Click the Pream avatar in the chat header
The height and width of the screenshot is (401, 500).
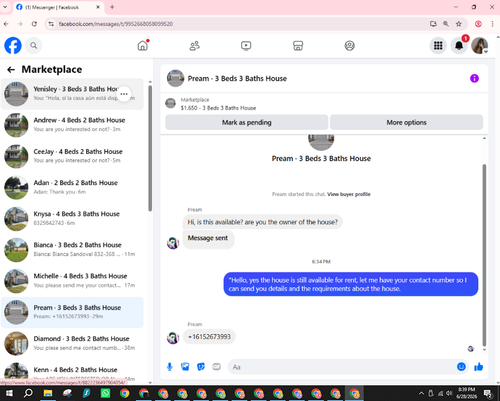pyautogui.click(x=175, y=78)
